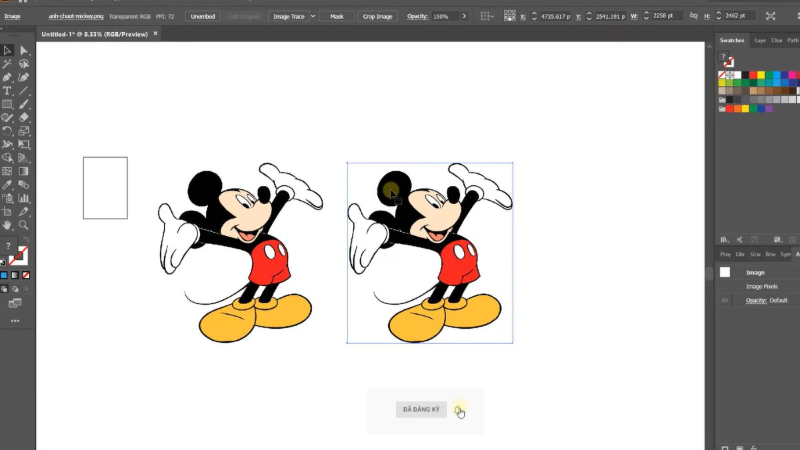Select the Direct Selection tool
800x450 pixels.
pyautogui.click(x=23, y=50)
